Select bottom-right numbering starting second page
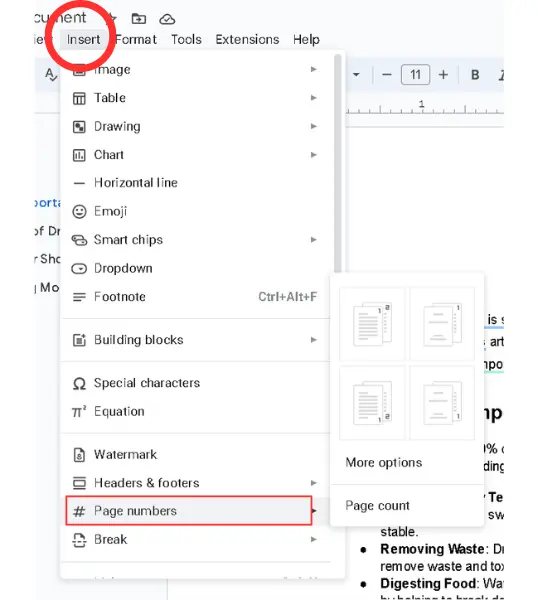This screenshot has height=600, width=538. (442, 403)
